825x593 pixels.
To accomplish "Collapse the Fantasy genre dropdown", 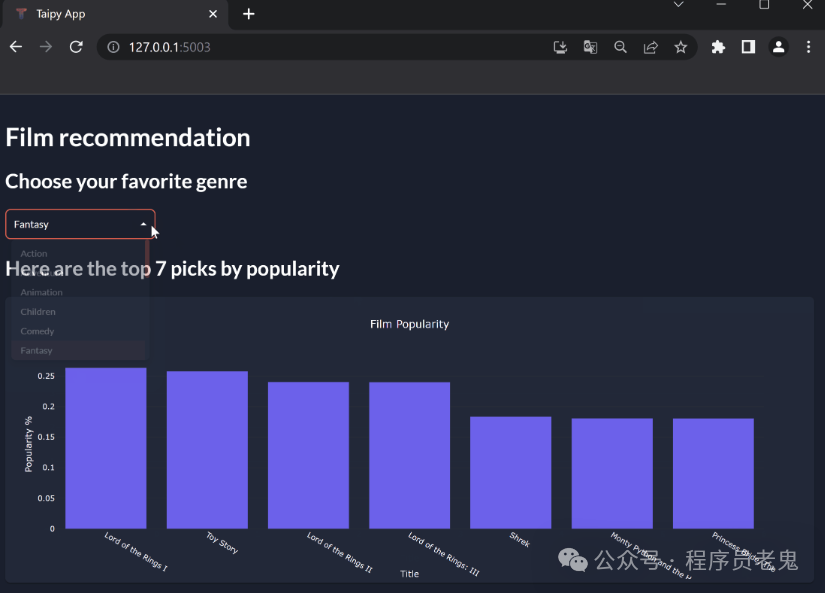I will pyautogui.click(x=81, y=224).
